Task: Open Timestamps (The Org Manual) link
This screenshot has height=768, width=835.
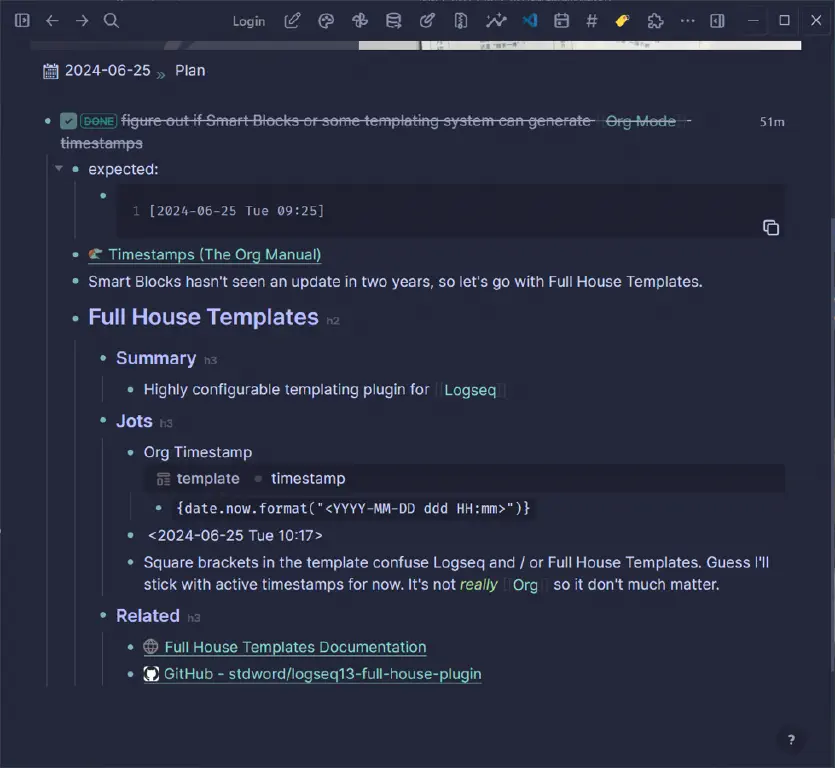Action: coord(215,255)
